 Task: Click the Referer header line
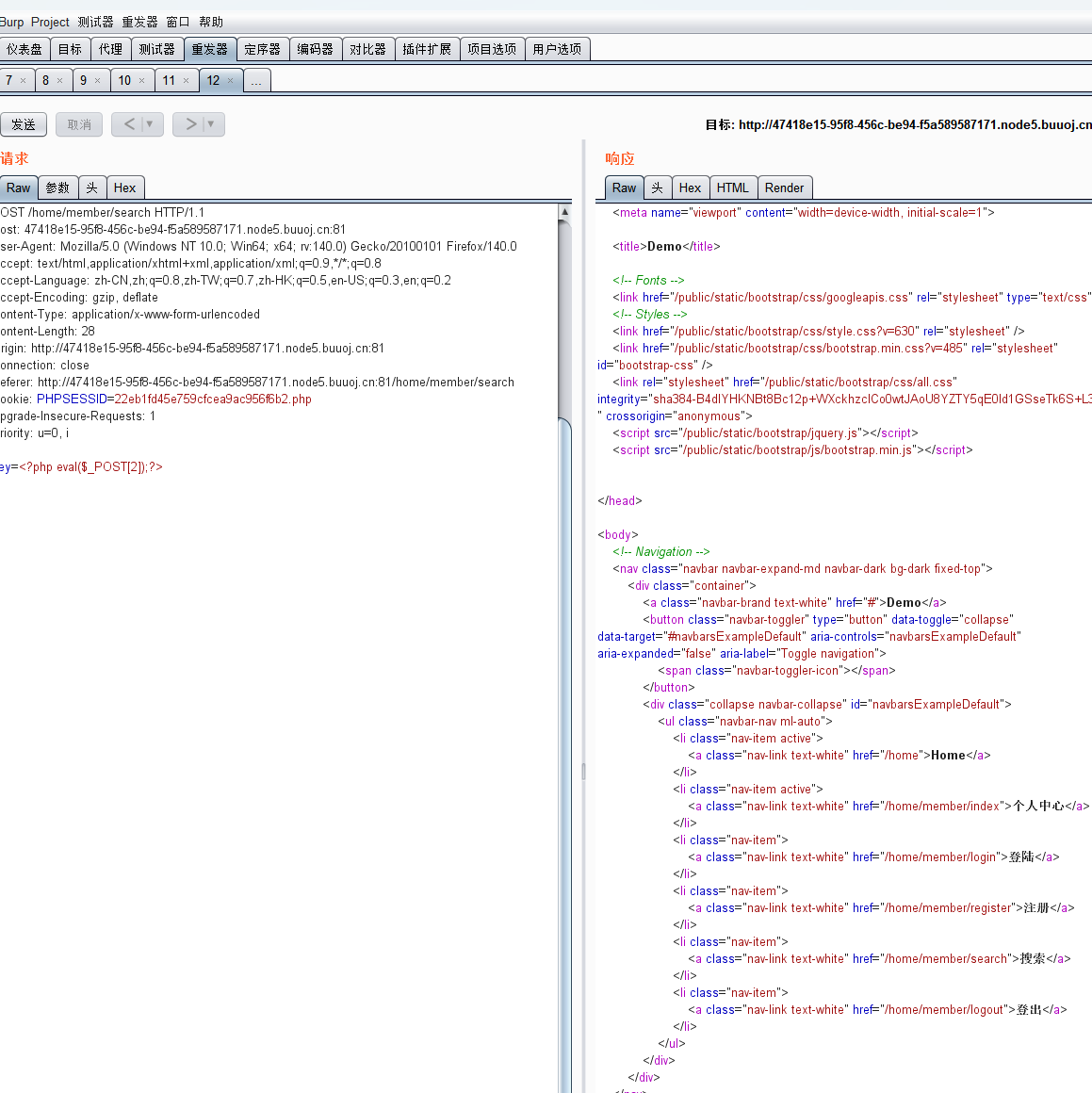coord(257,382)
